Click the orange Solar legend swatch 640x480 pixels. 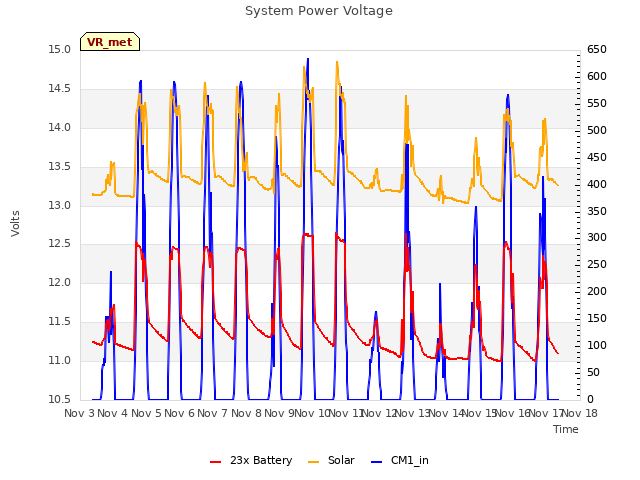click(x=313, y=462)
